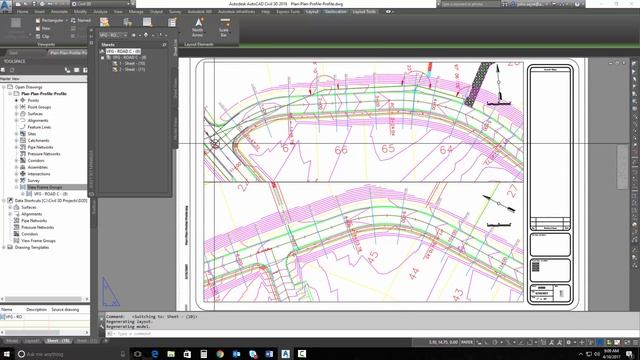Collapse the Plan-Plan-Profile-Profile drawing node
This screenshot has height=360, width=640.
tap(10, 93)
